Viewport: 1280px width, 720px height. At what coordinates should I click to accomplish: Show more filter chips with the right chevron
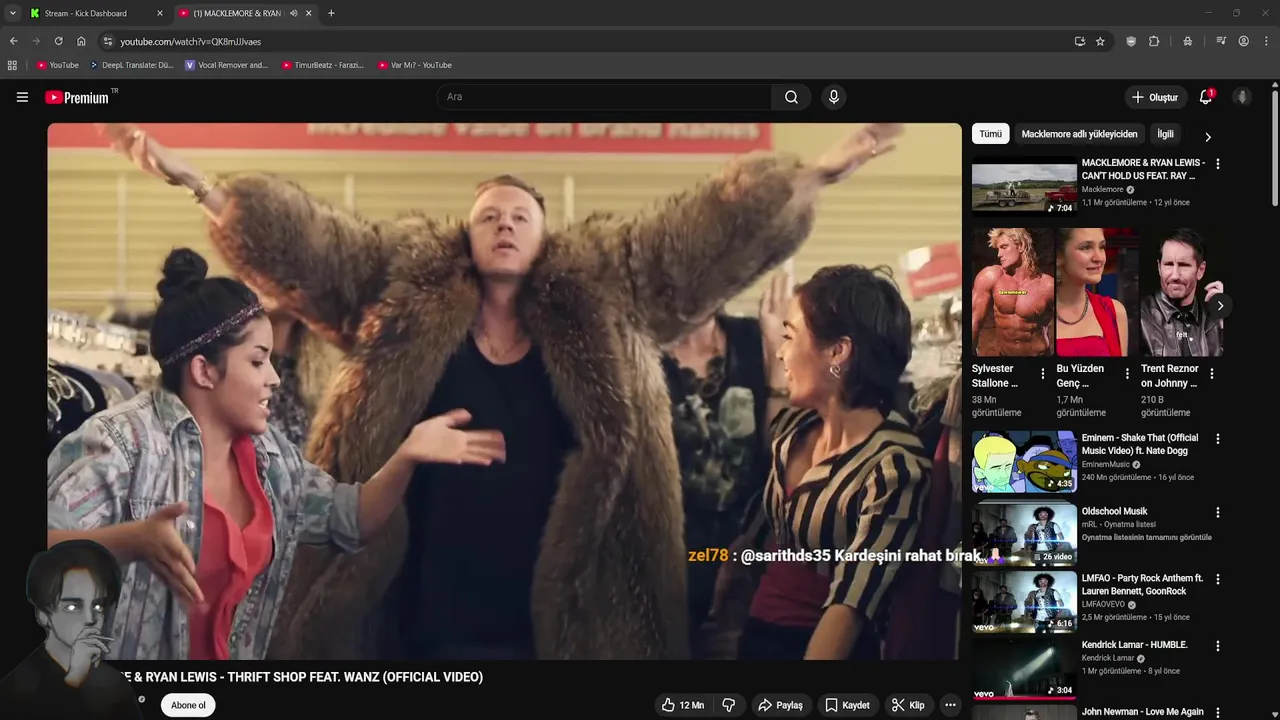tap(1207, 137)
